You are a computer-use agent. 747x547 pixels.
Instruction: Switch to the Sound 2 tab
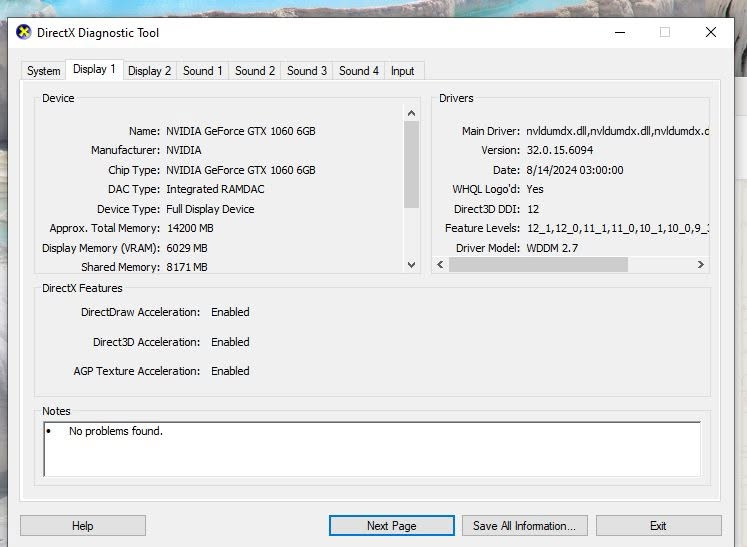255,71
